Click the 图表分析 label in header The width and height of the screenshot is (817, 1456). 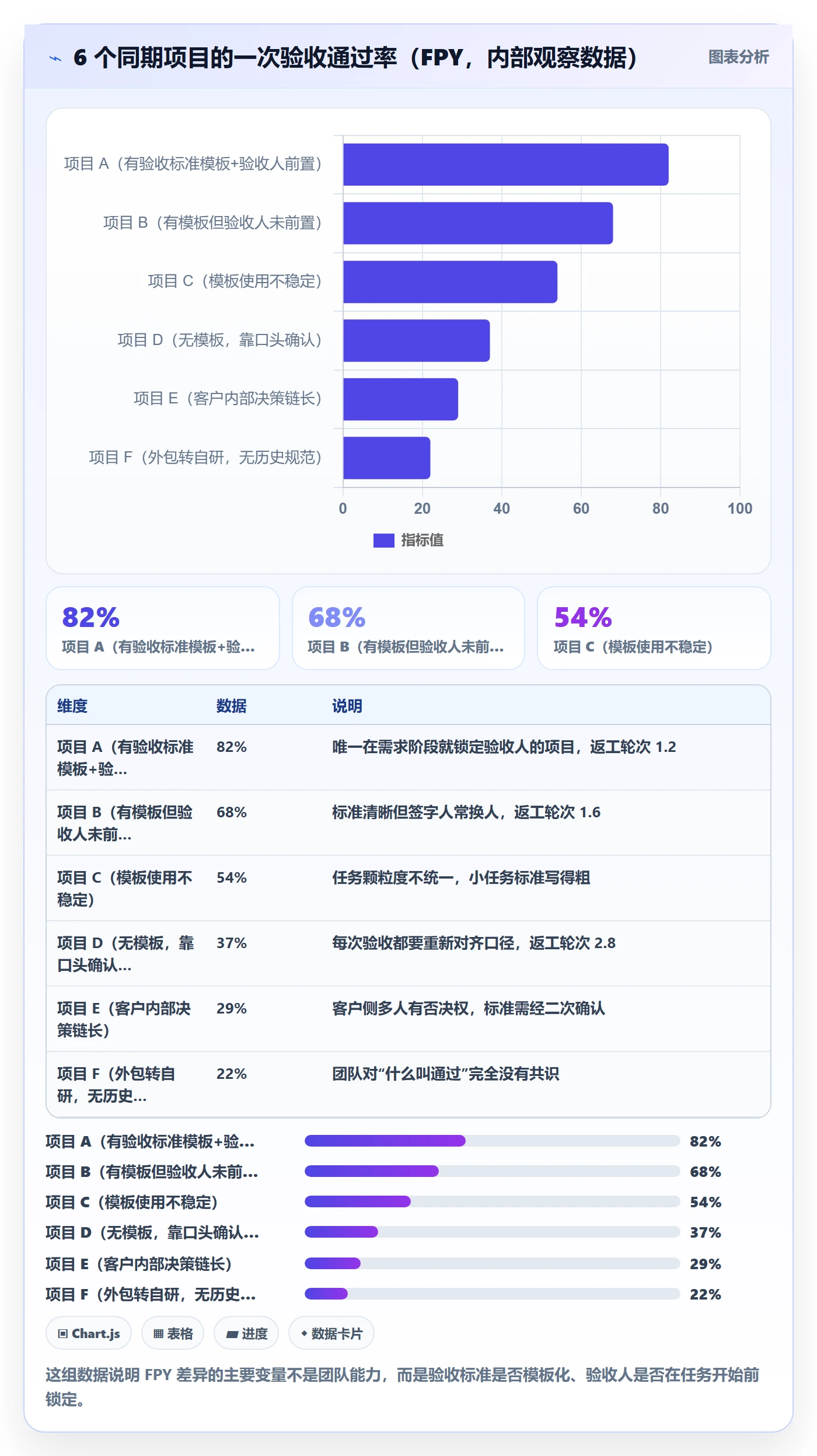pos(738,57)
